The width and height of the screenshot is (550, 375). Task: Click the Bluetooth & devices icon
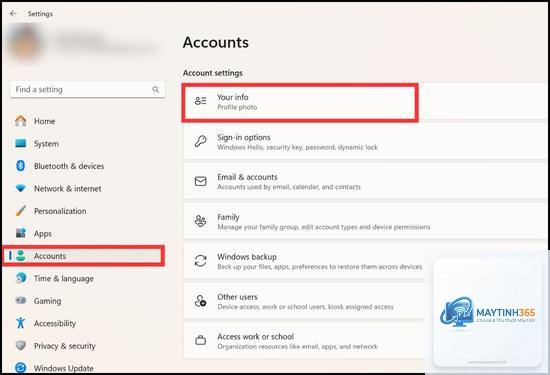(21, 166)
